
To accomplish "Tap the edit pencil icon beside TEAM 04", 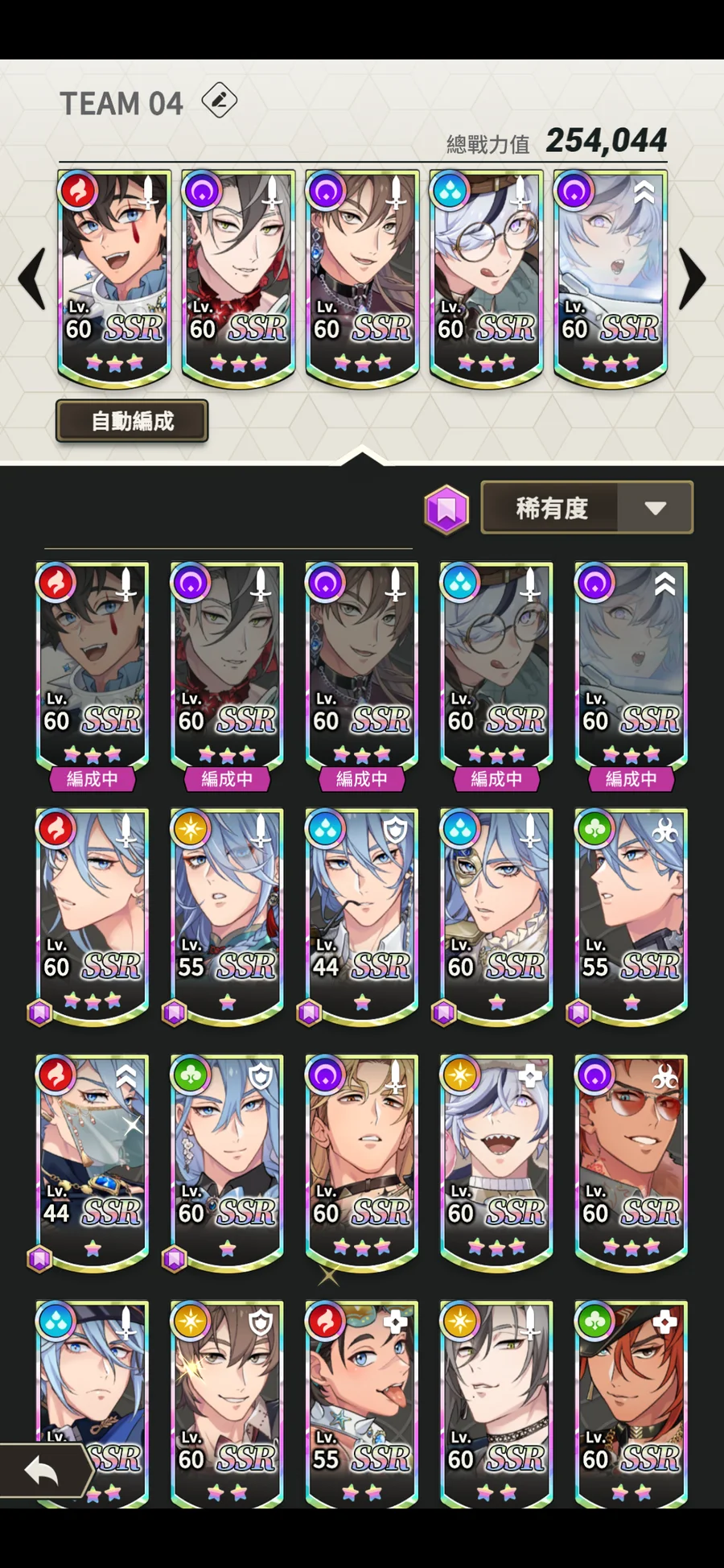I will pos(219,101).
